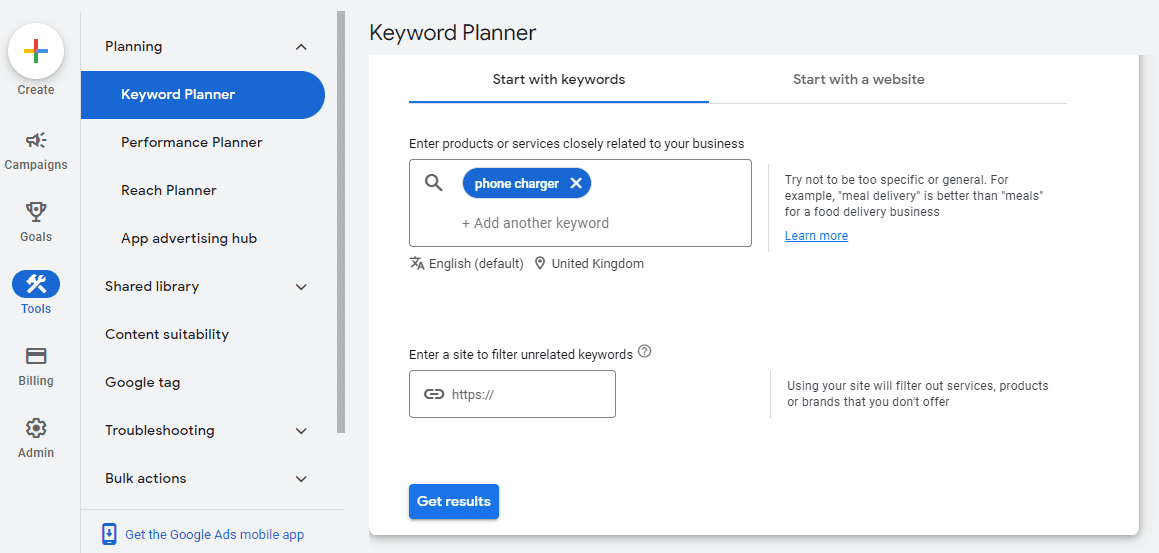Image resolution: width=1159 pixels, height=553 pixels.
Task: Open Campaigns megaphone icon
Action: pos(35,140)
